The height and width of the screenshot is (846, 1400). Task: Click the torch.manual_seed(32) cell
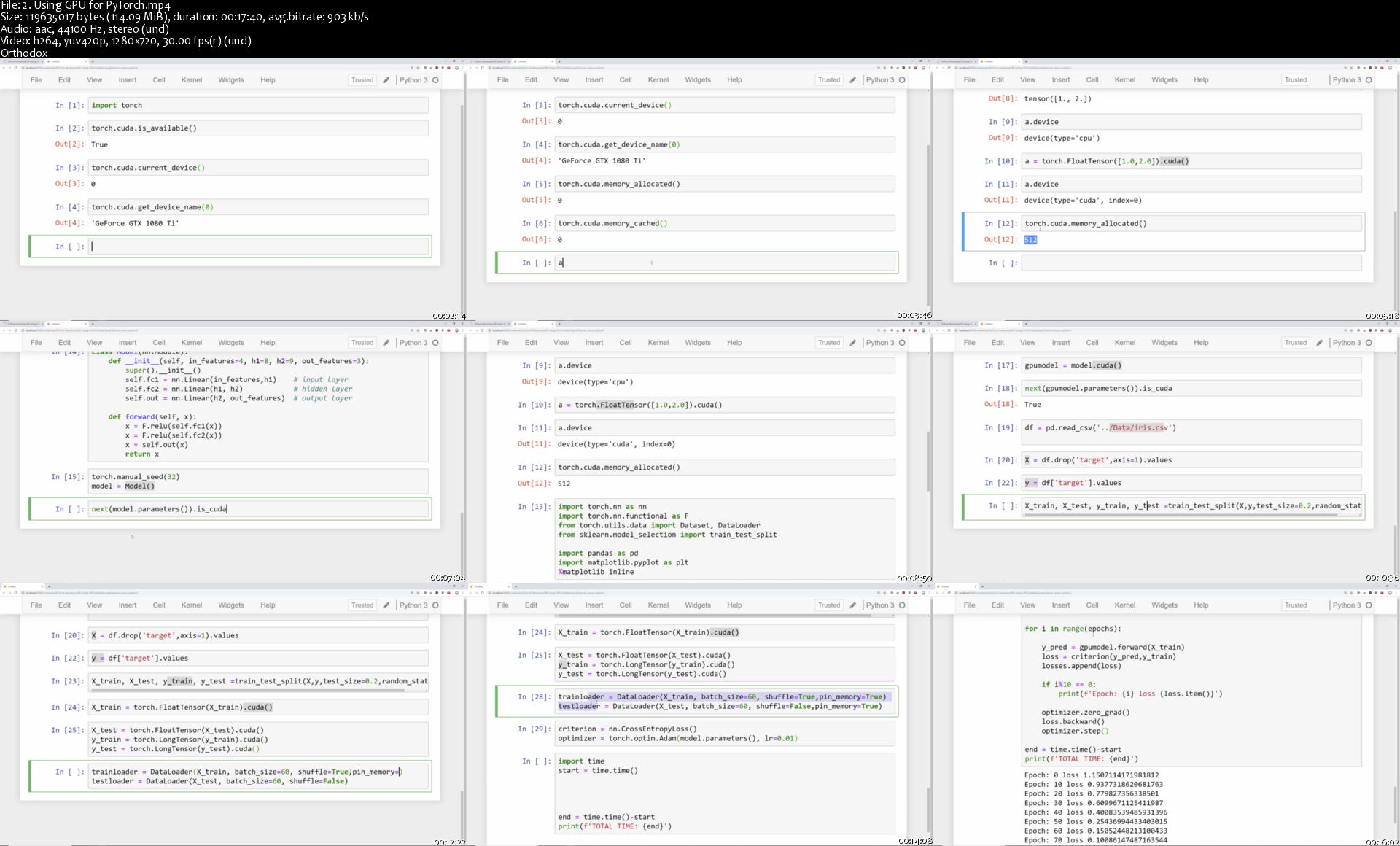(258, 481)
